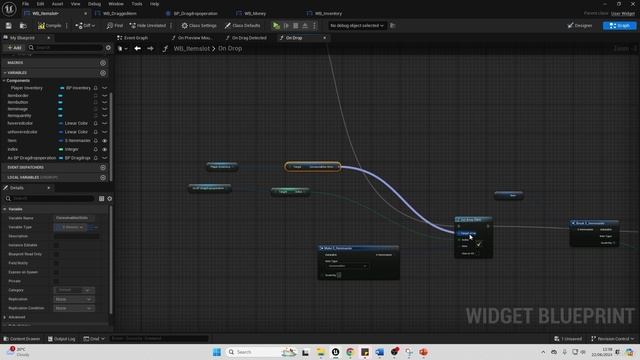Image resolution: width=640 pixels, height=360 pixels.
Task: Collapse the Components category
Action: (x=4, y=81)
